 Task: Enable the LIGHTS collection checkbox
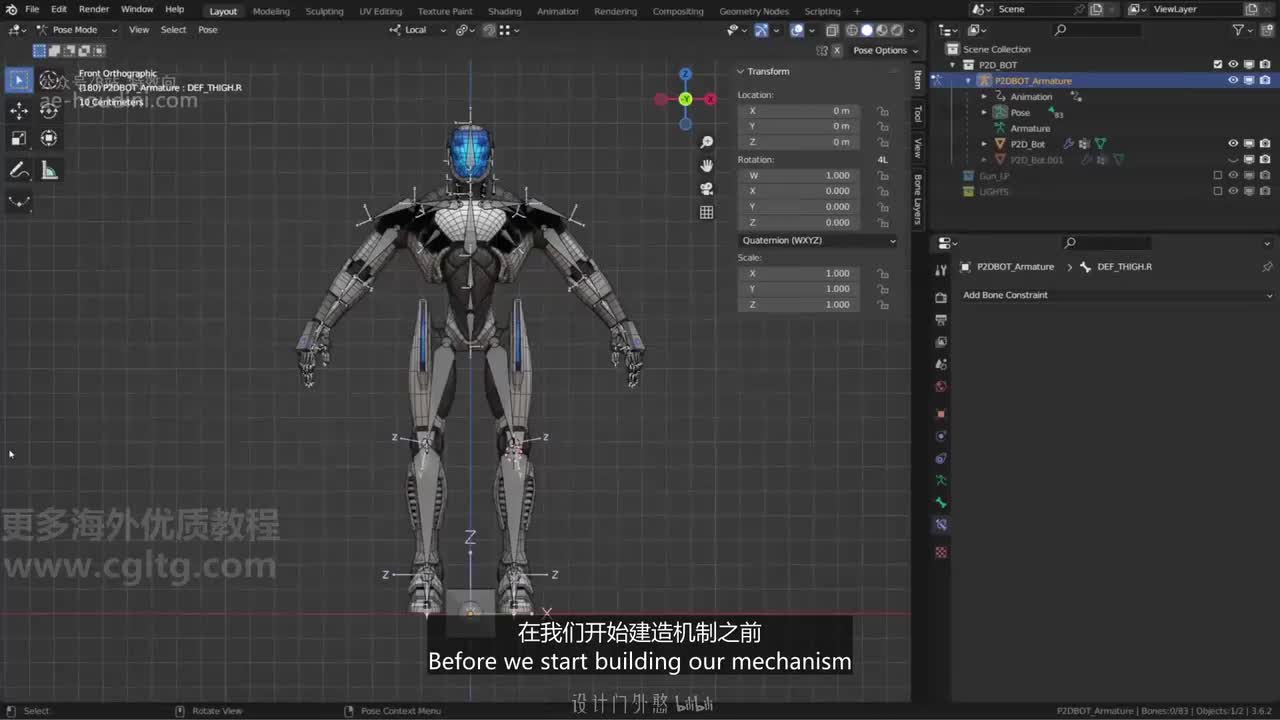tap(1217, 191)
